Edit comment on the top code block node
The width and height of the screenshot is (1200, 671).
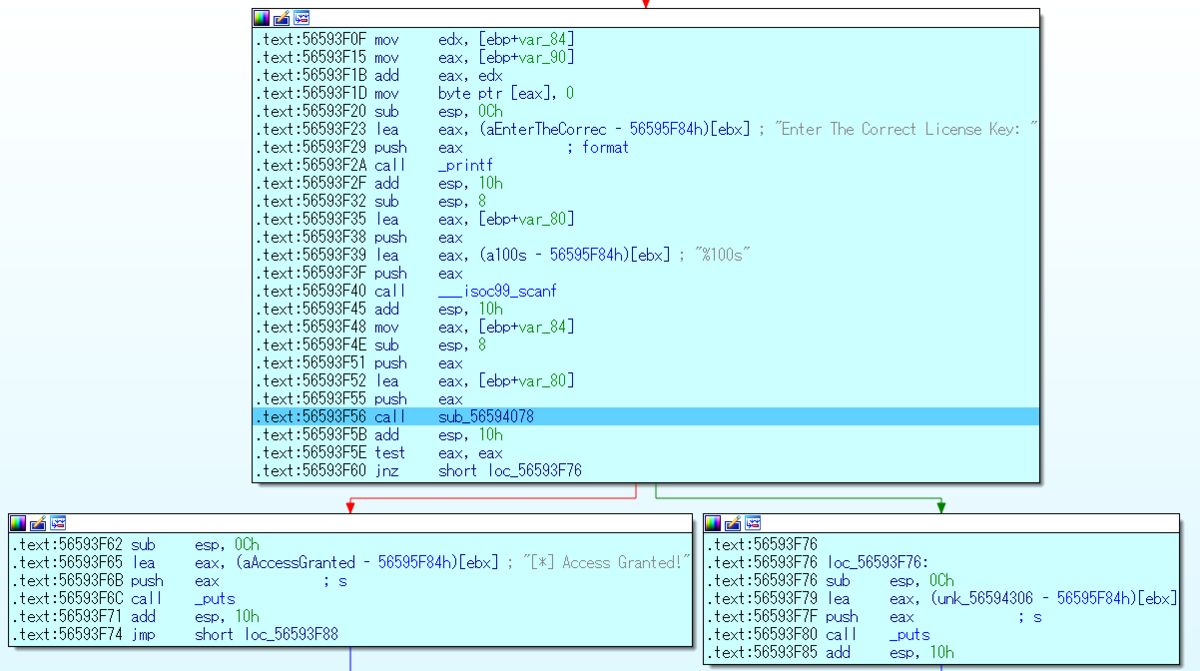[277, 17]
